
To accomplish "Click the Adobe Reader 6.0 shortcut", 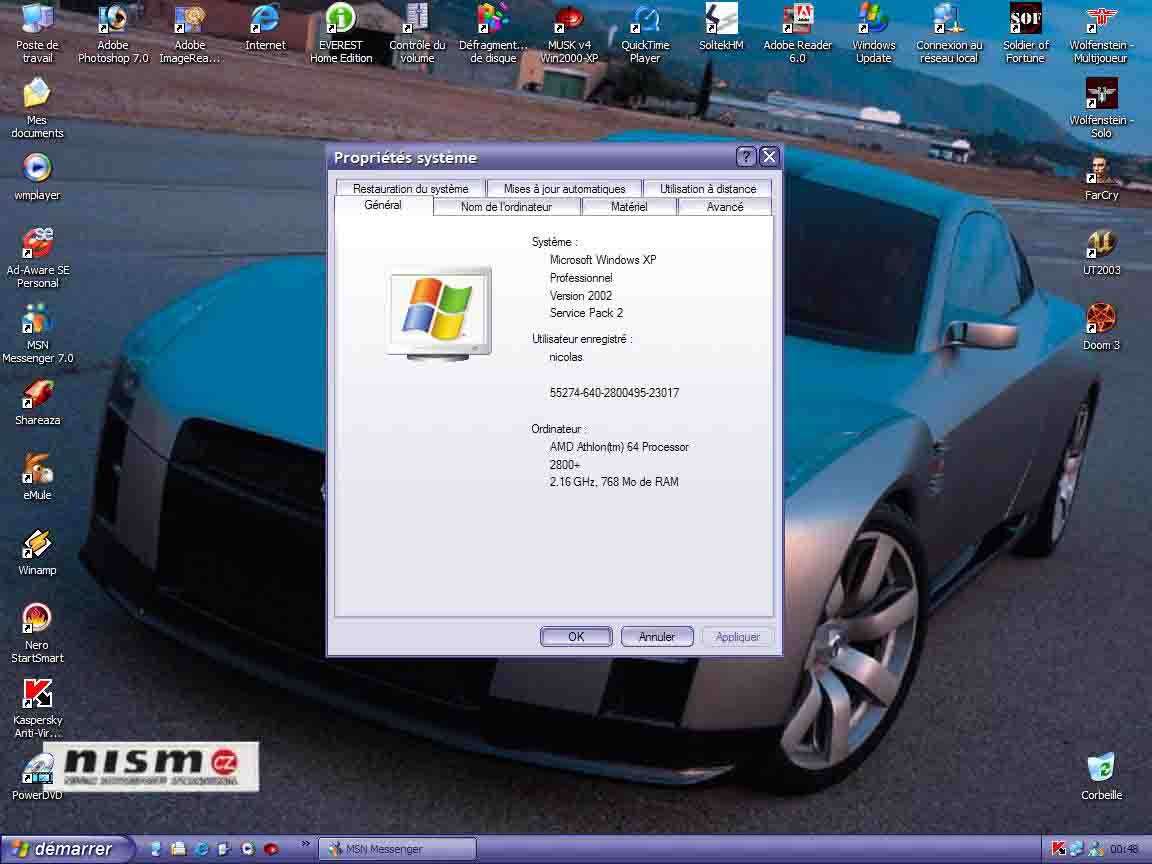I will coord(797,33).
